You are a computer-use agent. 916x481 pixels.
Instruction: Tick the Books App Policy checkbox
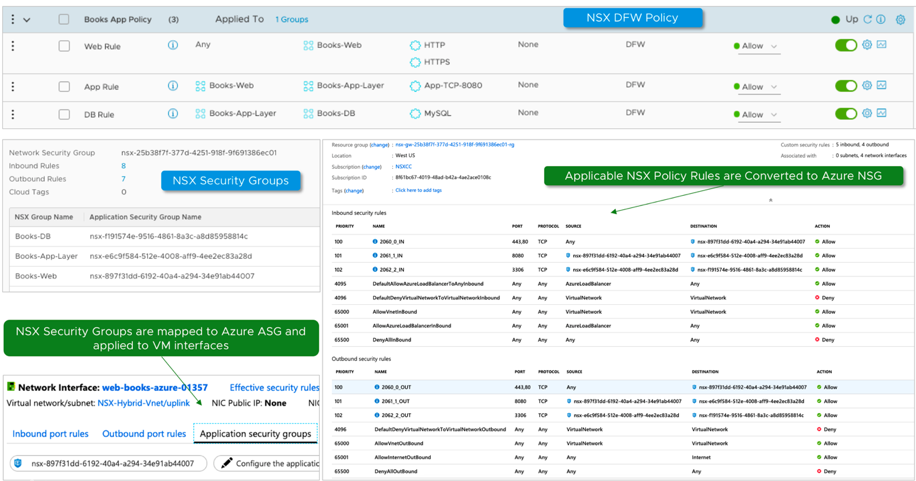(x=64, y=19)
